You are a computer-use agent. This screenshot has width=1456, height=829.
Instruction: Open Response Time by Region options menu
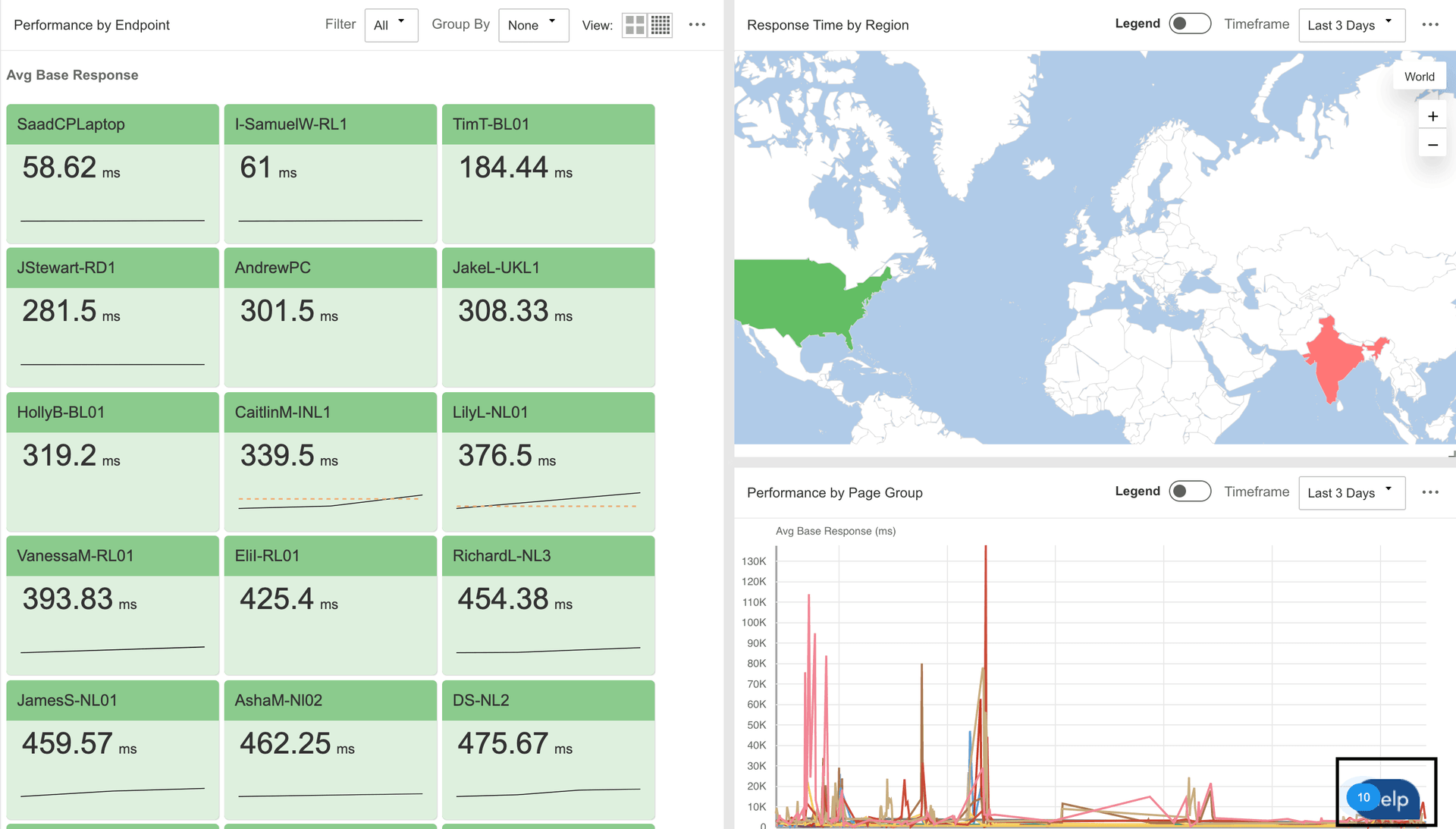1430,25
